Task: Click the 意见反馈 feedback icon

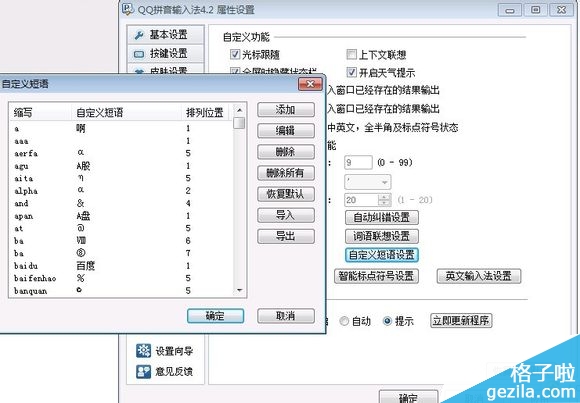Action: click(x=144, y=372)
